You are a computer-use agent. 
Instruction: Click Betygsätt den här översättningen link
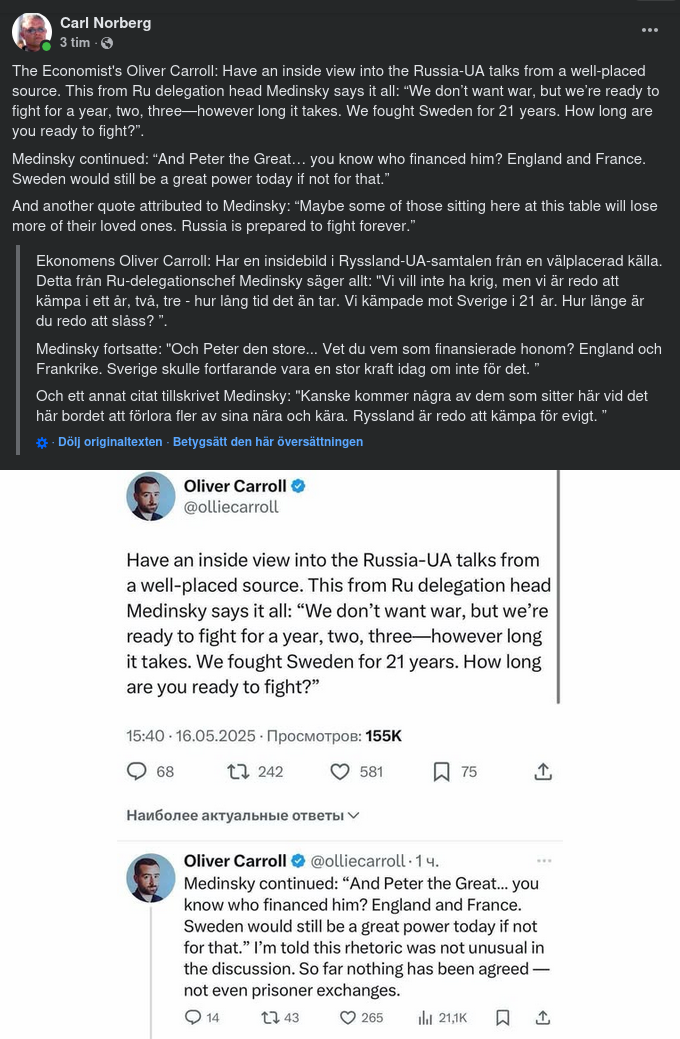tap(268, 442)
